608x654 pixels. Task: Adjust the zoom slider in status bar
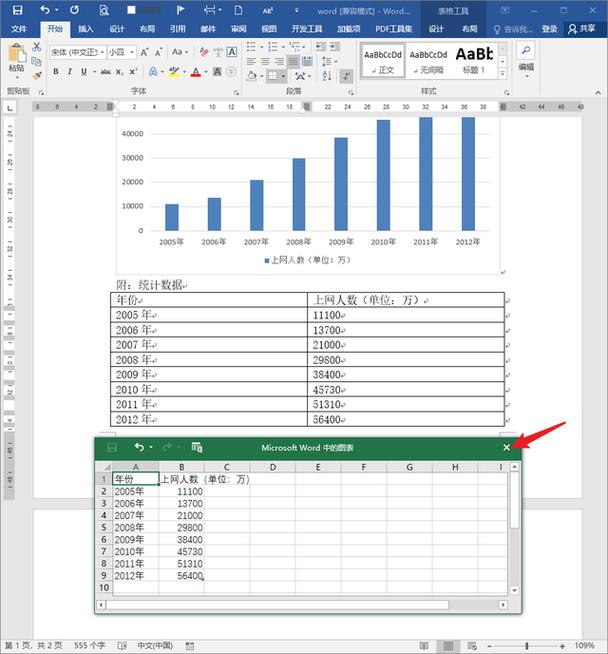pos(527,646)
